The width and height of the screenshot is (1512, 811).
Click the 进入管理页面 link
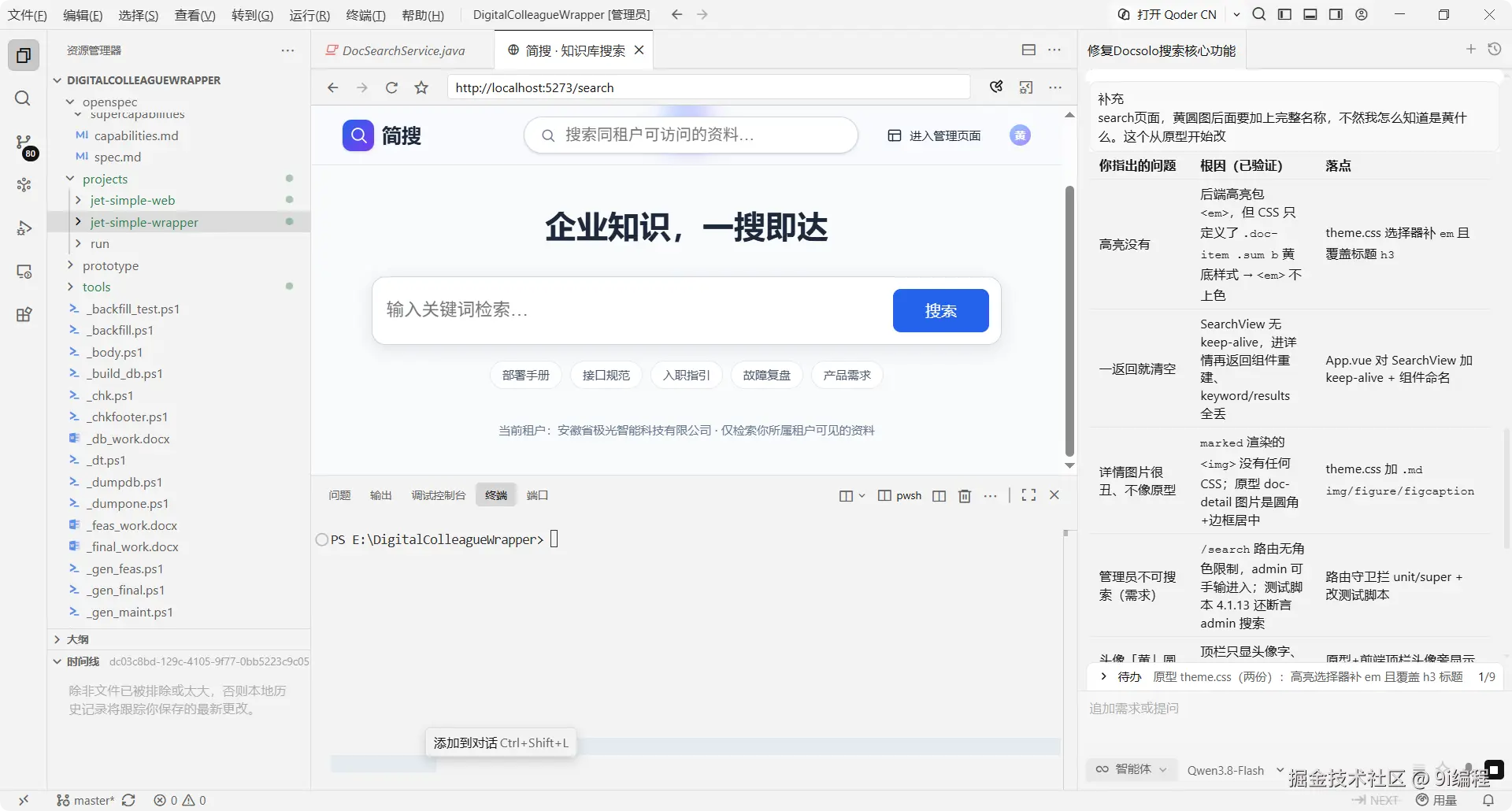(x=934, y=135)
